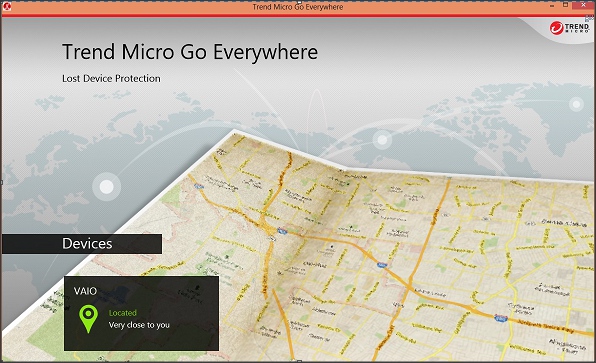The width and height of the screenshot is (596, 363).
Task: Click the interstate shield at map center
Action: (282, 230)
